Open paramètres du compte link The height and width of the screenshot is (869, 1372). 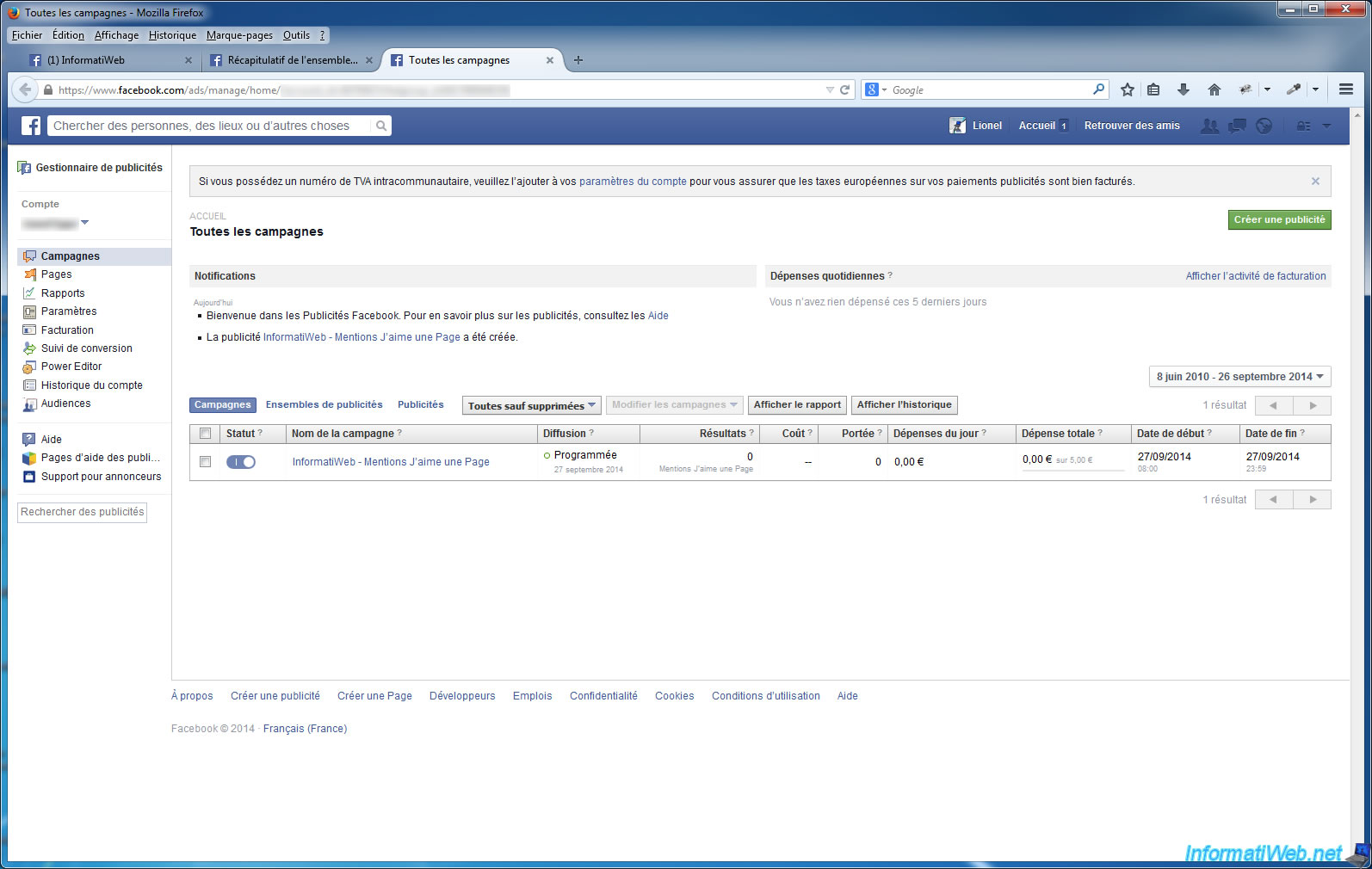click(633, 182)
